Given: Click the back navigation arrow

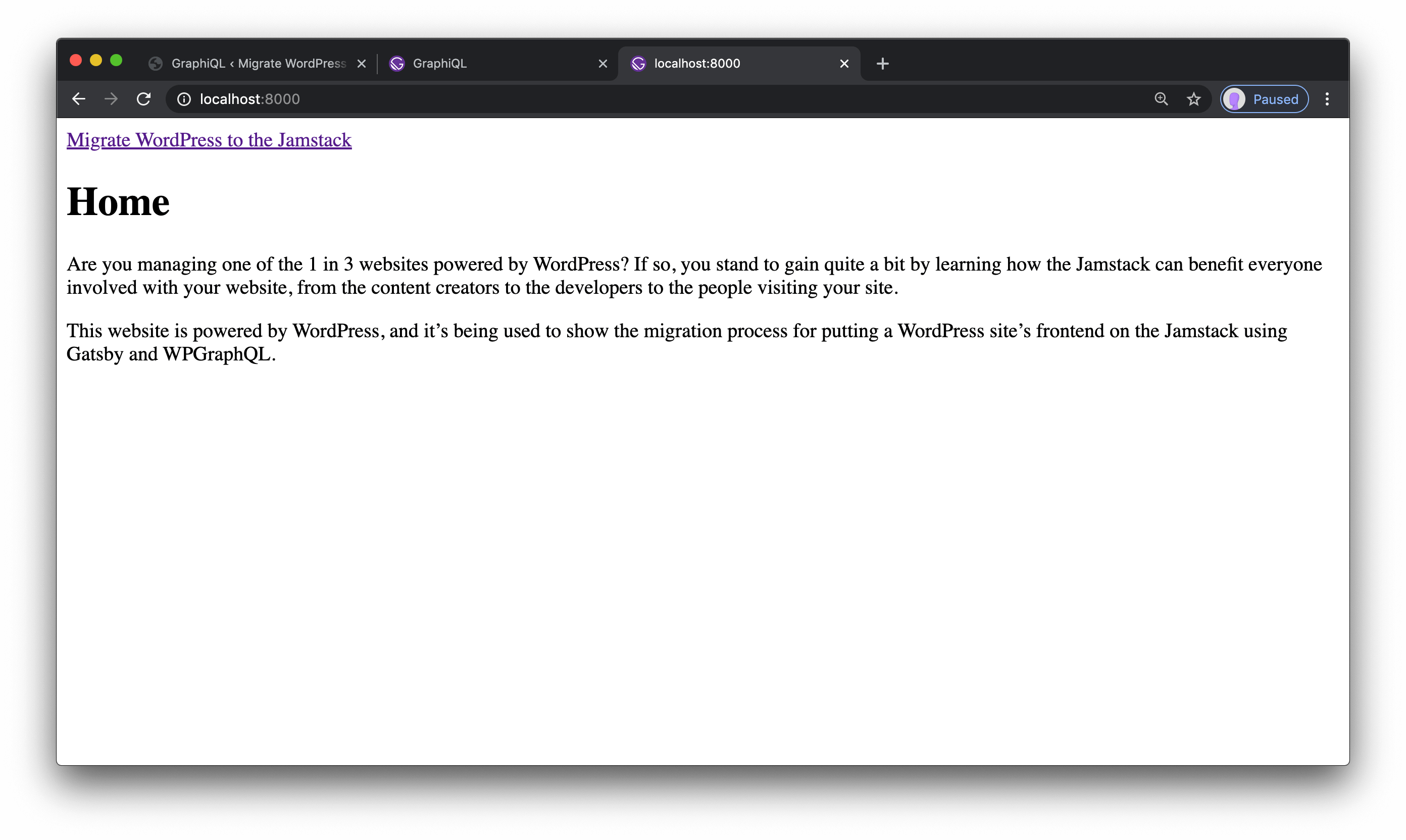Looking at the screenshot, I should [x=78, y=99].
